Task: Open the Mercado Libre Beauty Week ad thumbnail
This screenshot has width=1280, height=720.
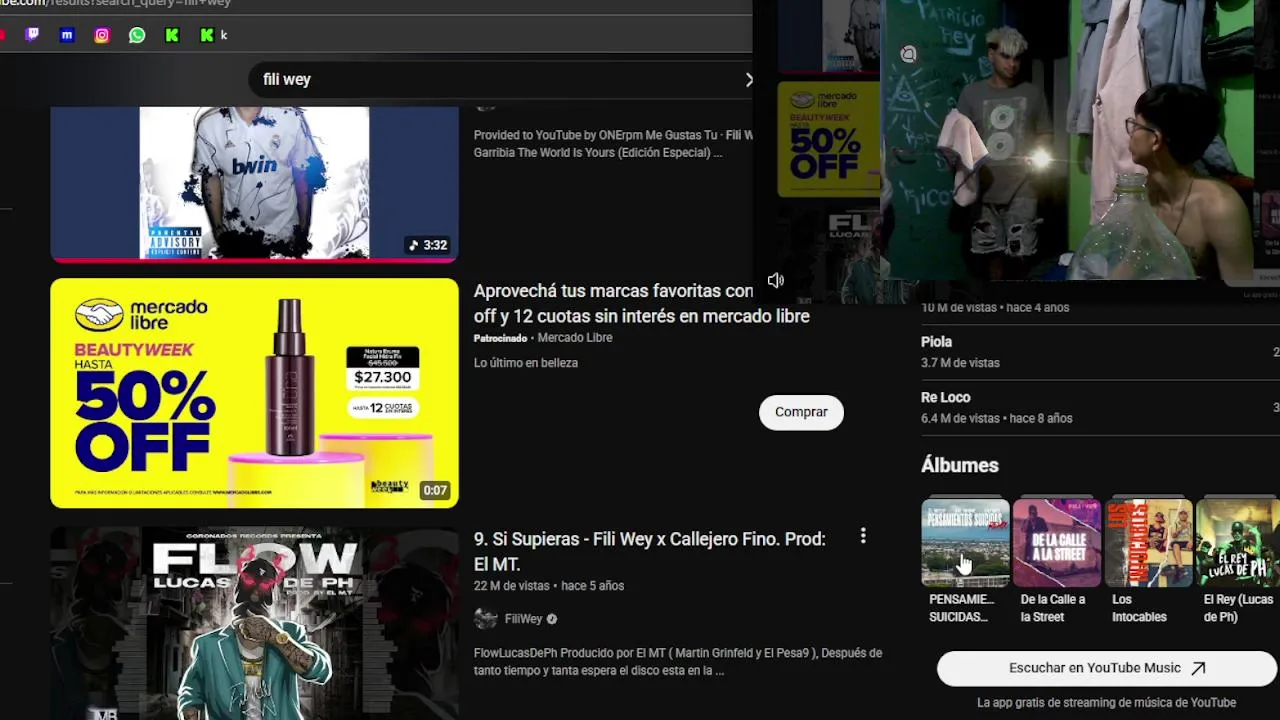Action: click(254, 393)
